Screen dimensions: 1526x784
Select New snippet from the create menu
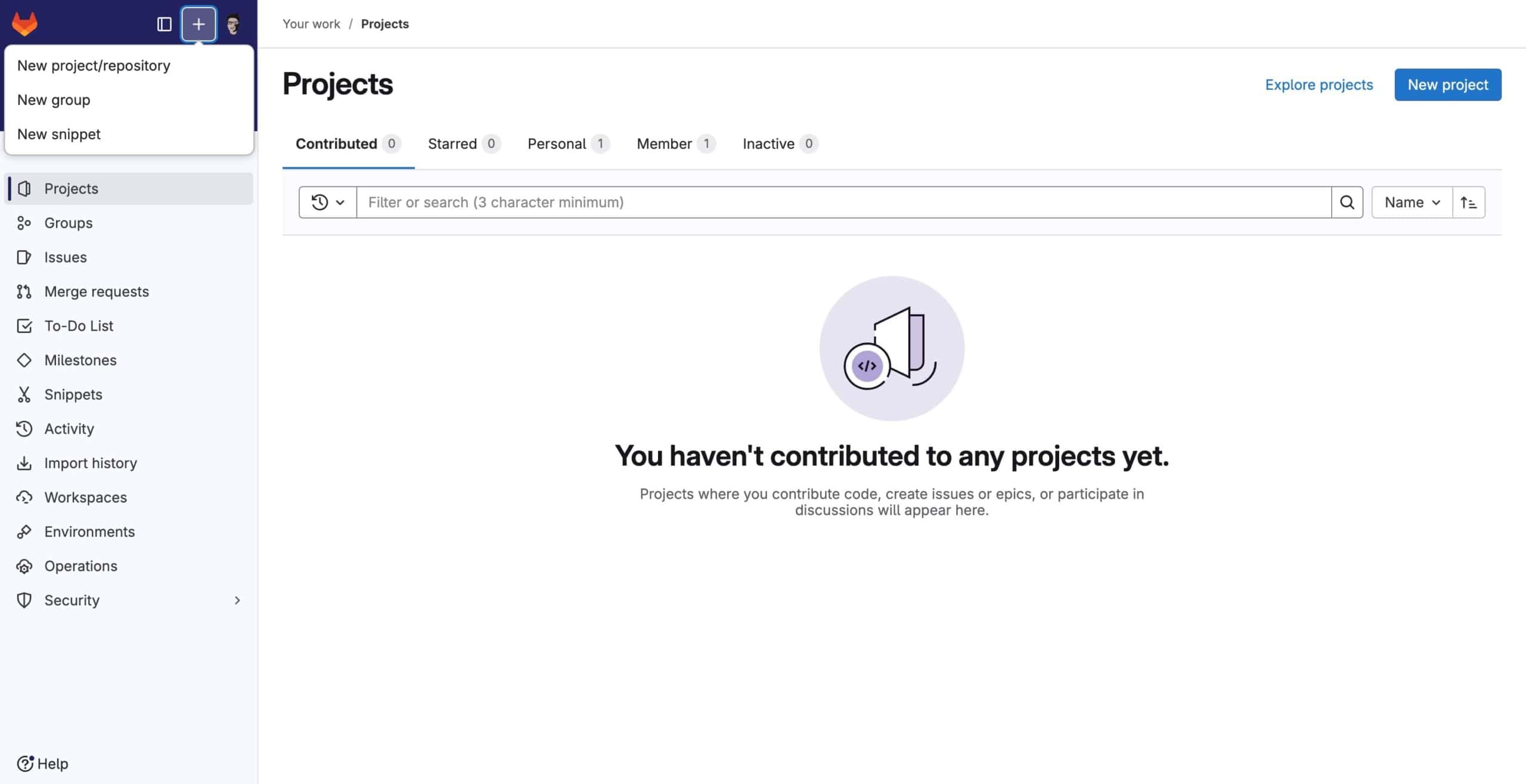click(59, 134)
